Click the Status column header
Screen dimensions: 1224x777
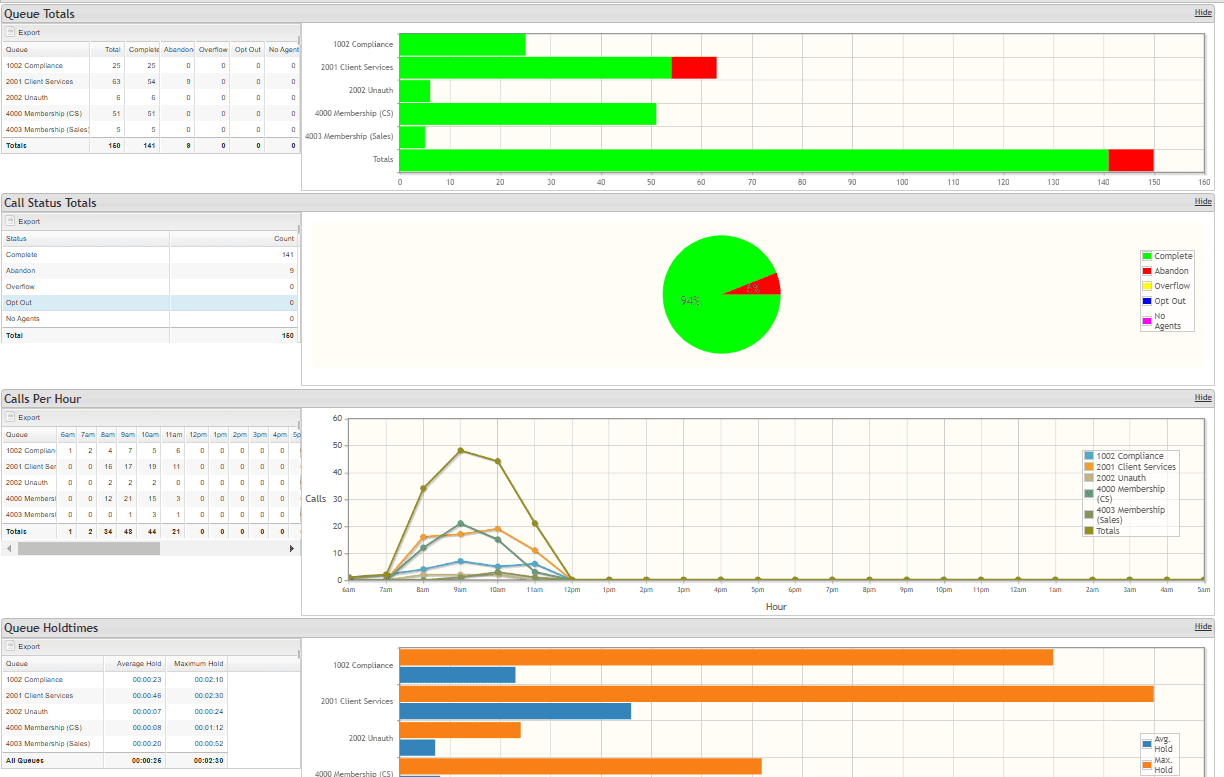point(85,239)
